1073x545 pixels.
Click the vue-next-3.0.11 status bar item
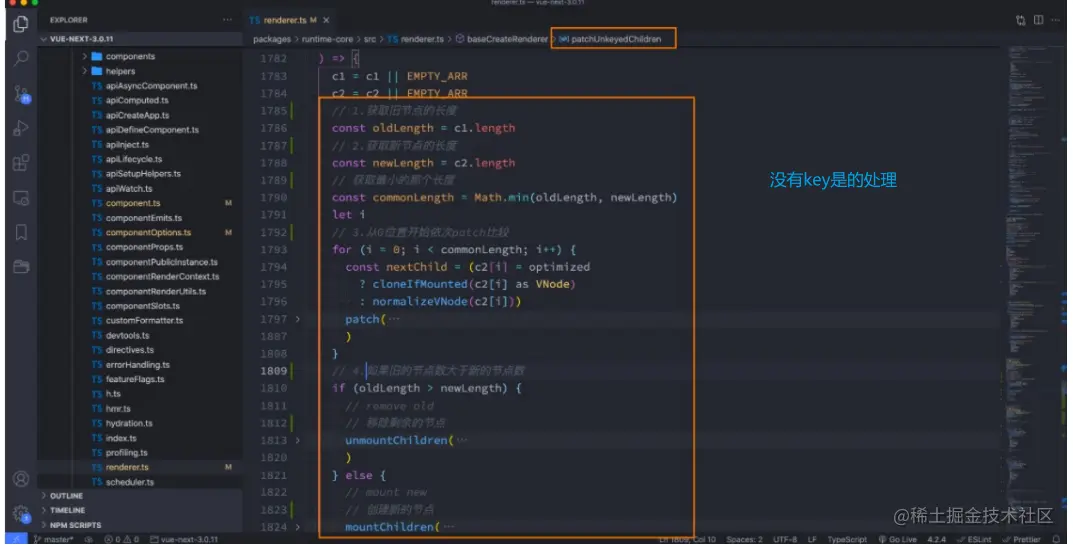[x=183, y=540]
